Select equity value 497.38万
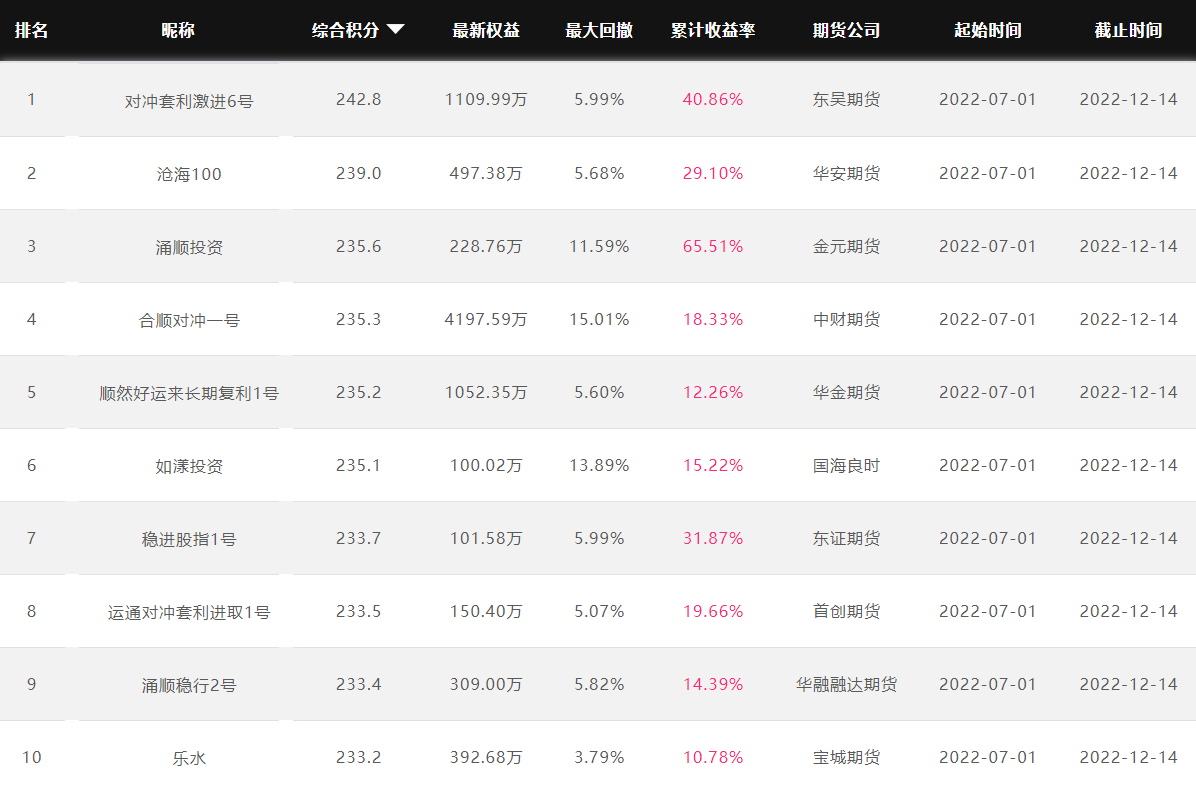Screen dimensions: 1196x791 pos(486,173)
